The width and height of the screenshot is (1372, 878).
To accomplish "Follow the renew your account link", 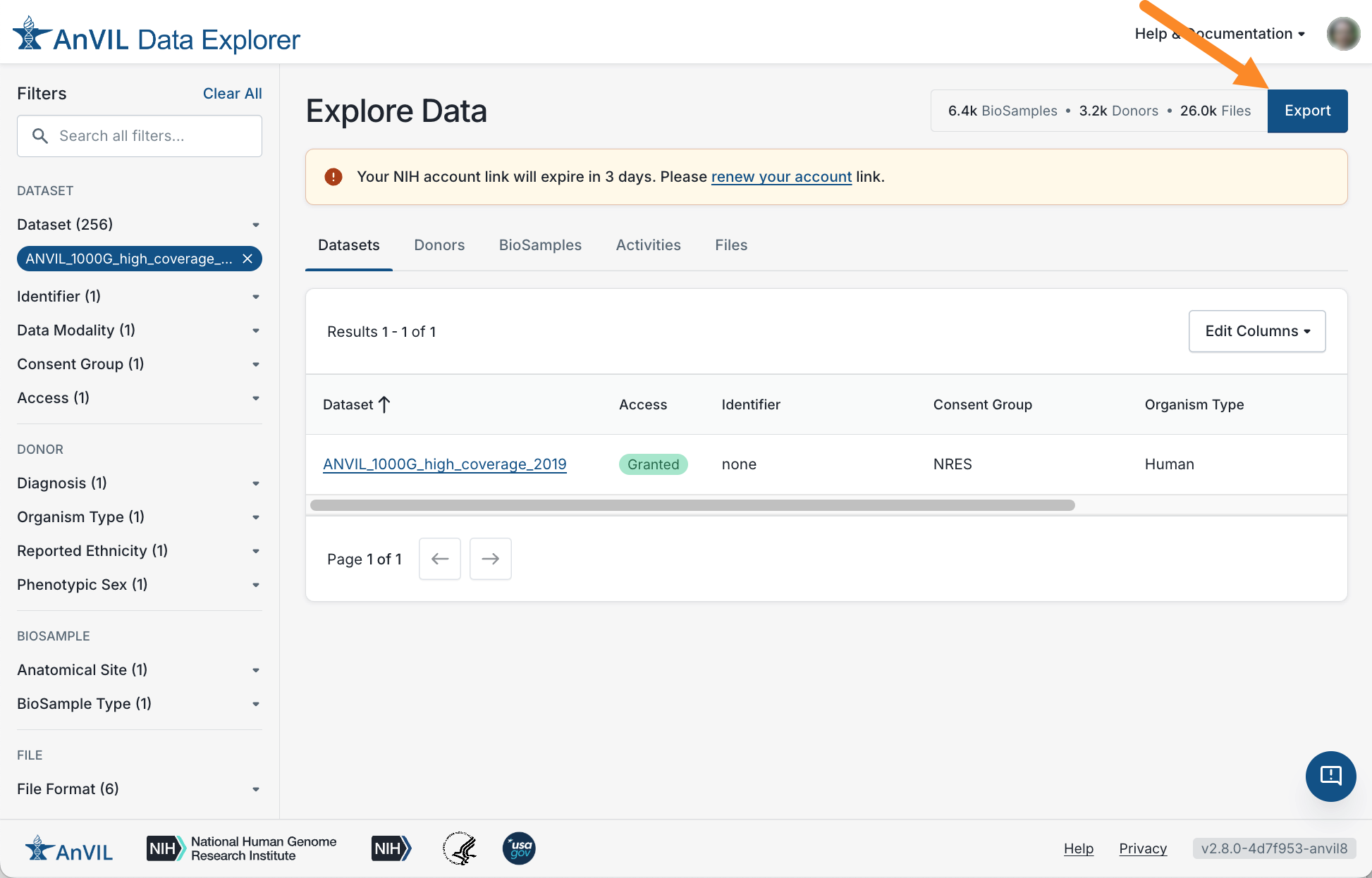I will [781, 177].
